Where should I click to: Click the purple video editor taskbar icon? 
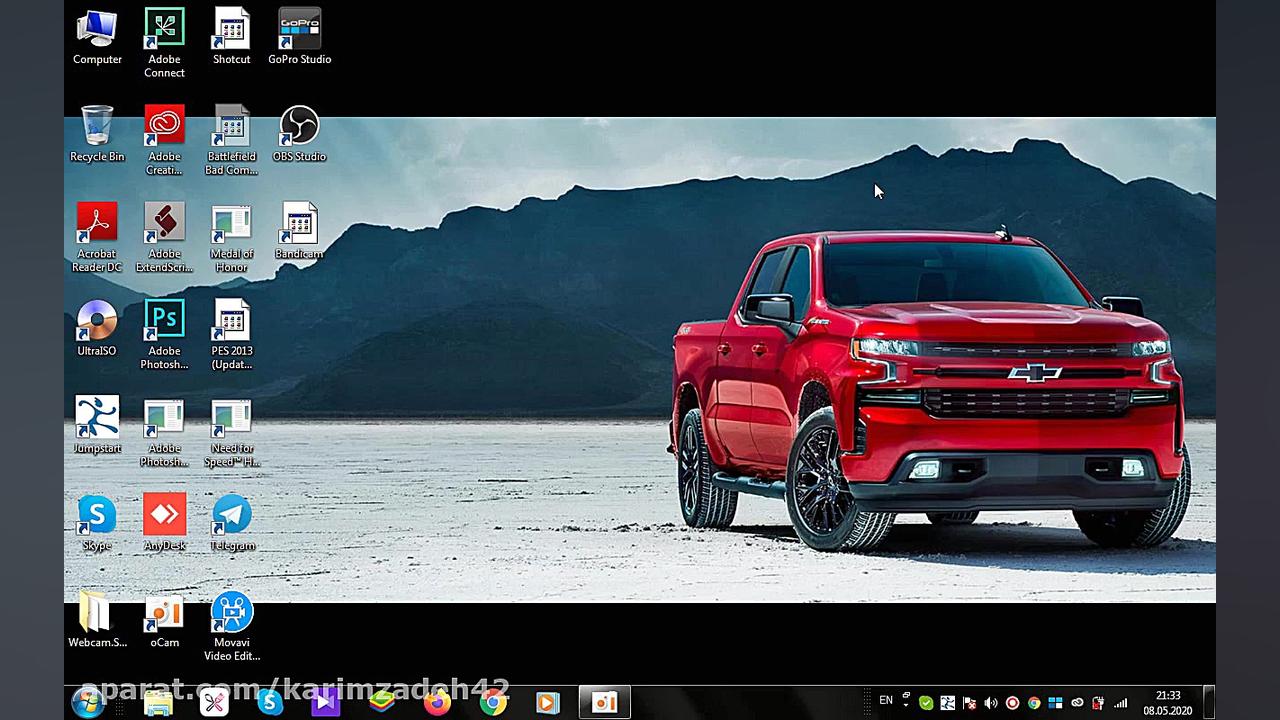325,703
